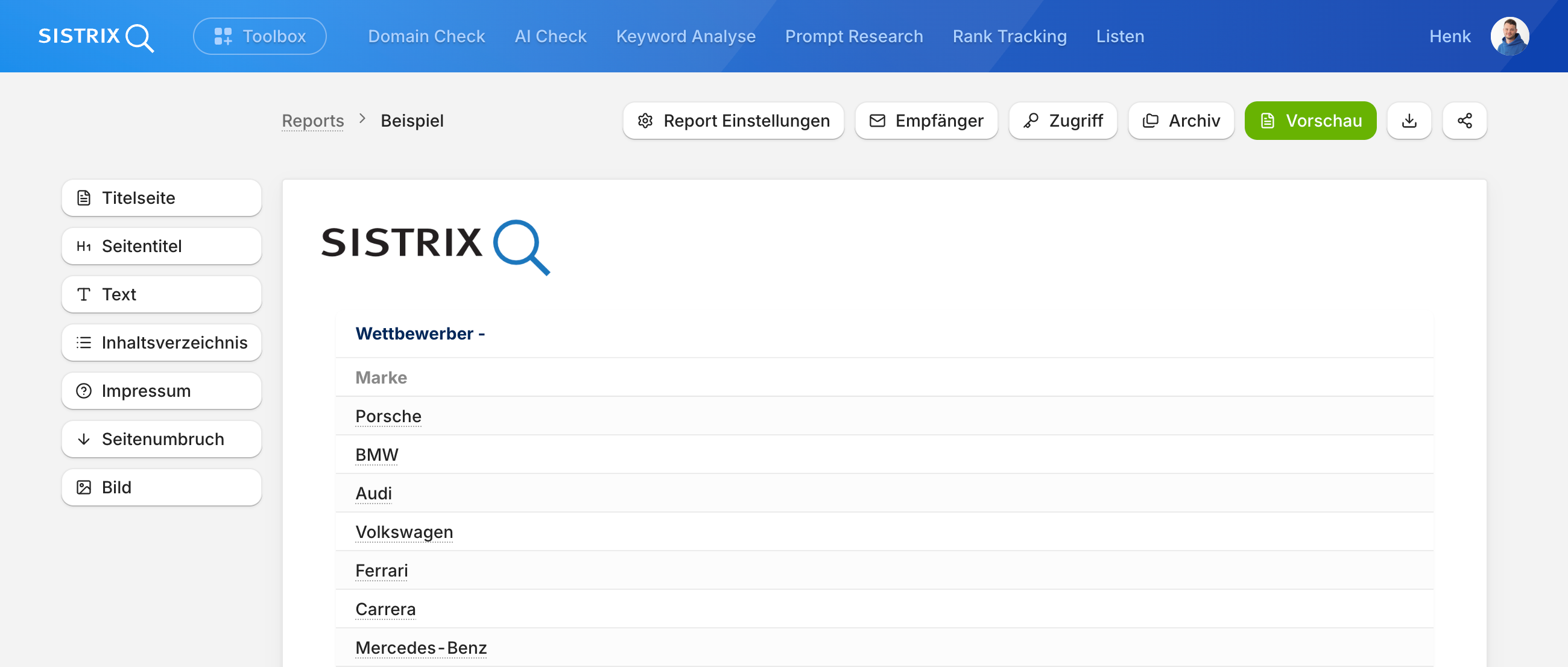Image resolution: width=1568 pixels, height=667 pixels.
Task: Click the SISTRIX logo in report
Action: (x=436, y=247)
